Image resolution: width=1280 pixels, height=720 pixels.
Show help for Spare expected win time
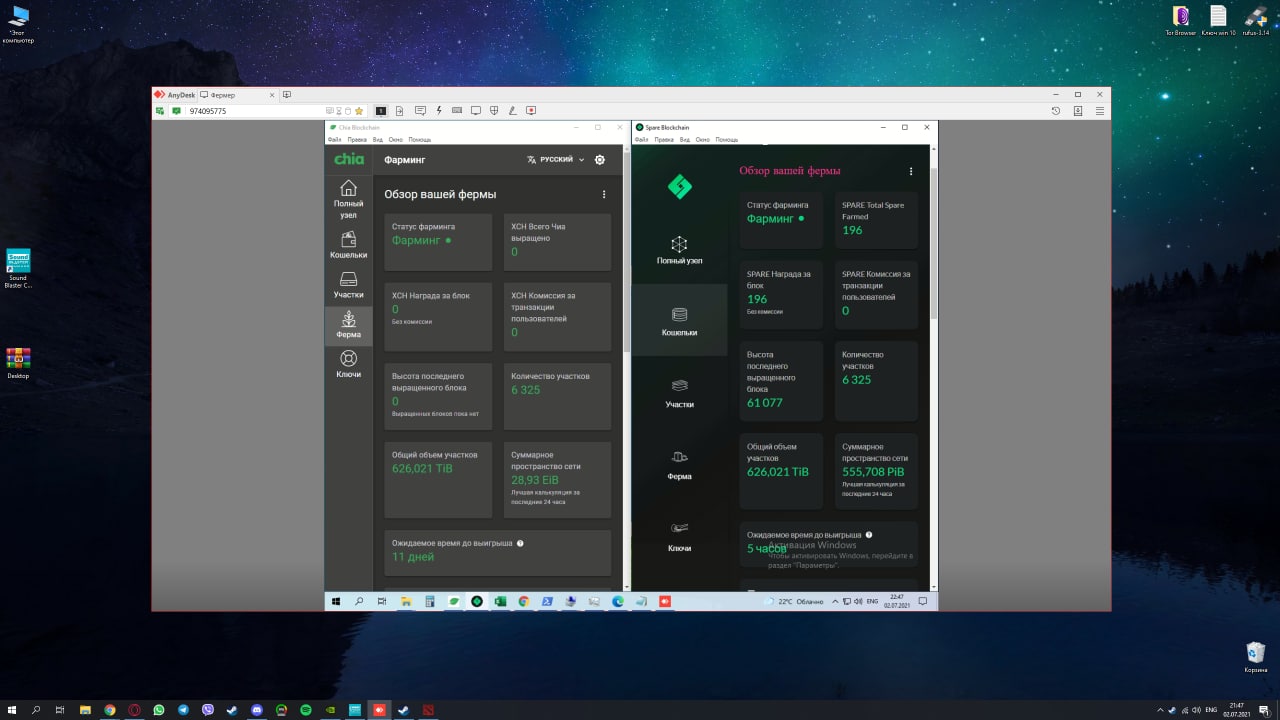(x=868, y=535)
